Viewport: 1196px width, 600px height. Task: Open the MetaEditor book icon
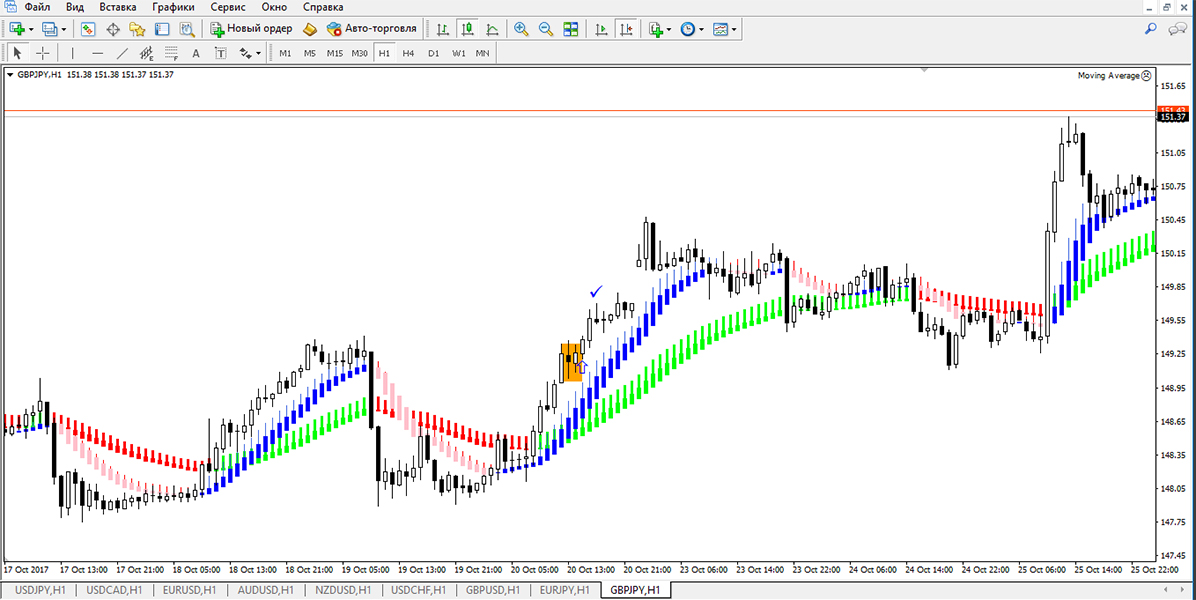(x=310, y=29)
